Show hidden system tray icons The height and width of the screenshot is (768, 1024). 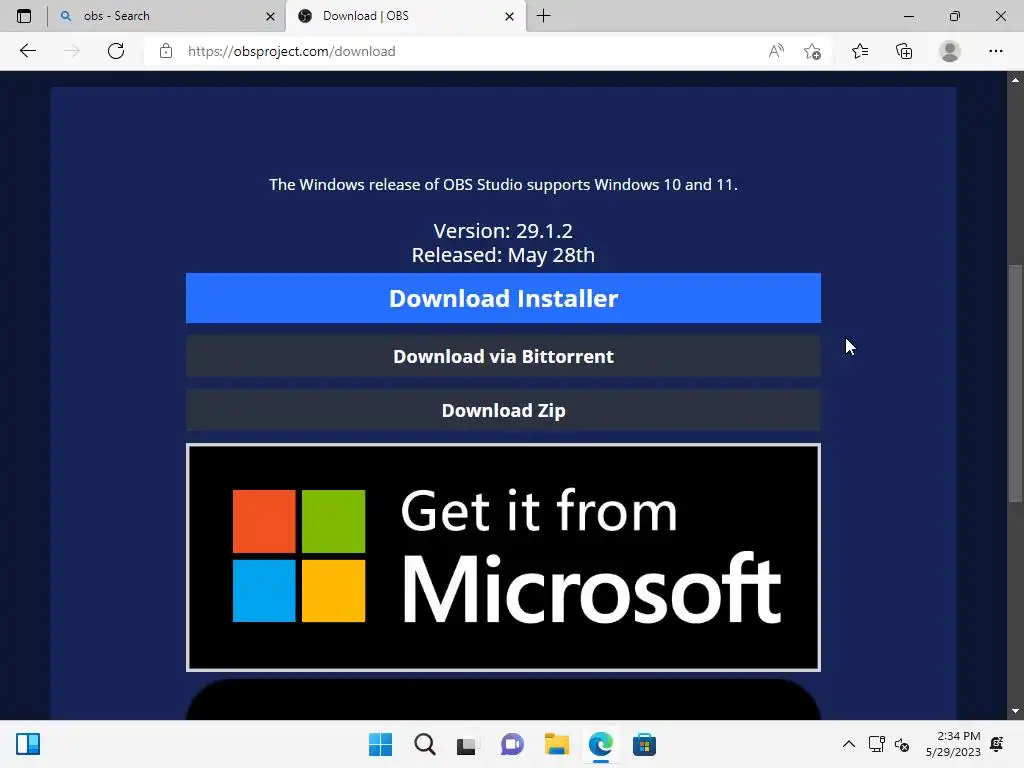click(x=848, y=744)
